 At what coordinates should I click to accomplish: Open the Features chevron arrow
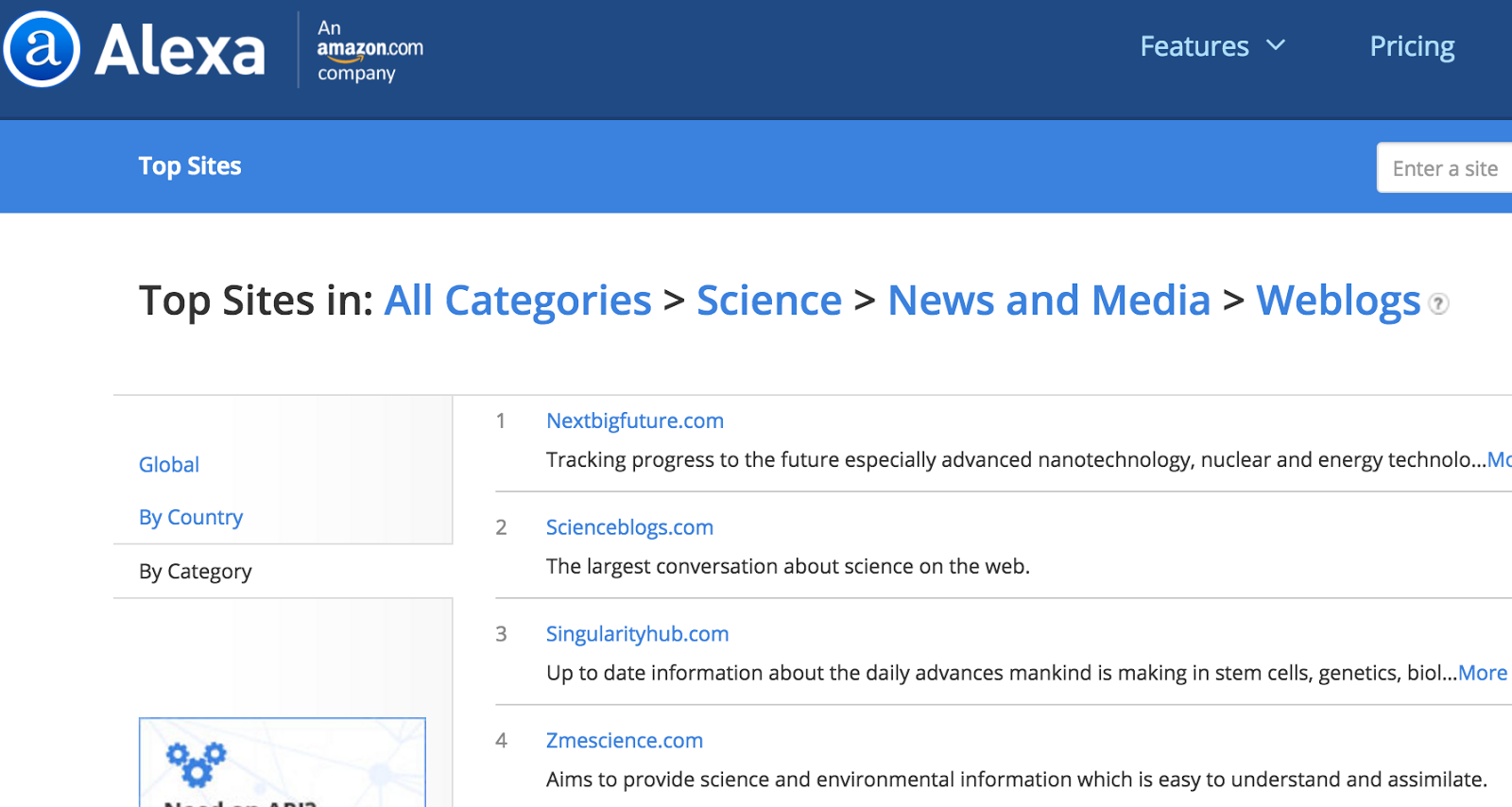tap(1278, 45)
